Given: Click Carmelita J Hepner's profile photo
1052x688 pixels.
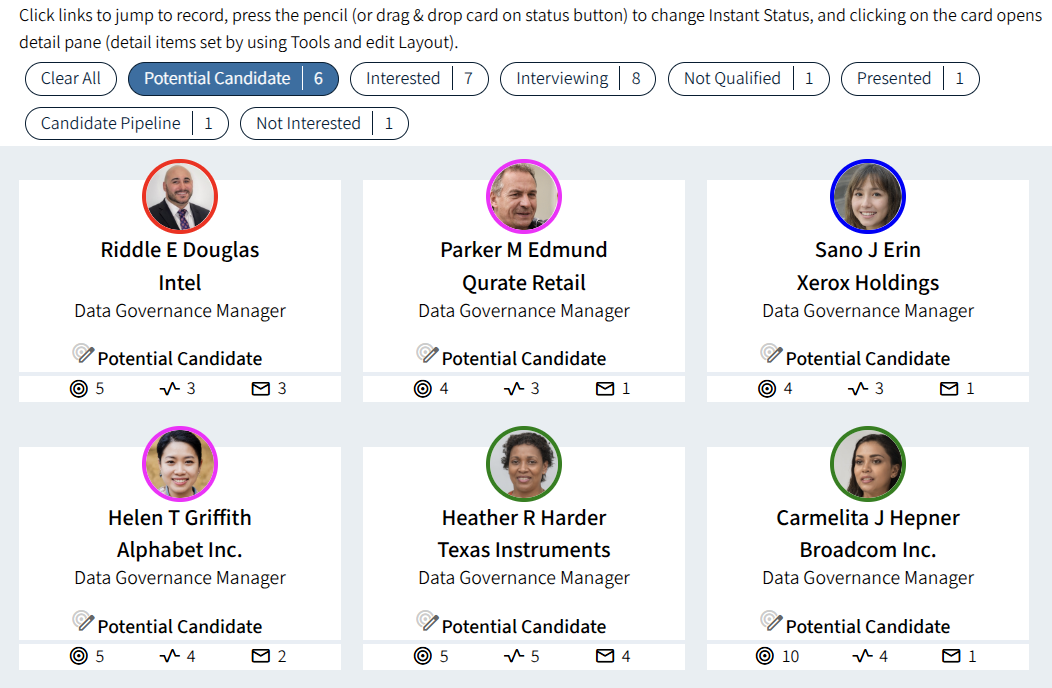Looking at the screenshot, I should (x=868, y=465).
